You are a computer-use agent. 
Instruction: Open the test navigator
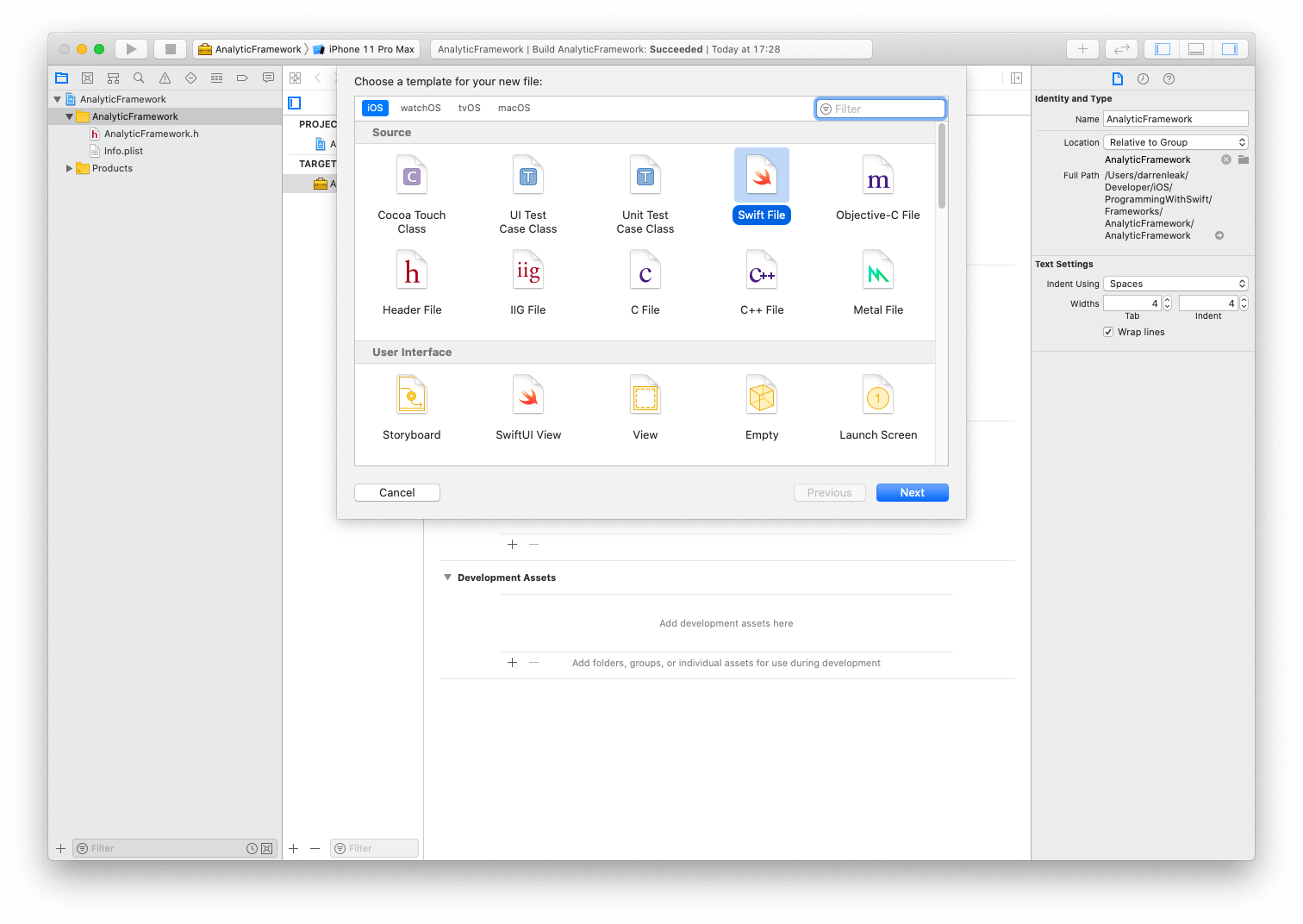click(190, 78)
